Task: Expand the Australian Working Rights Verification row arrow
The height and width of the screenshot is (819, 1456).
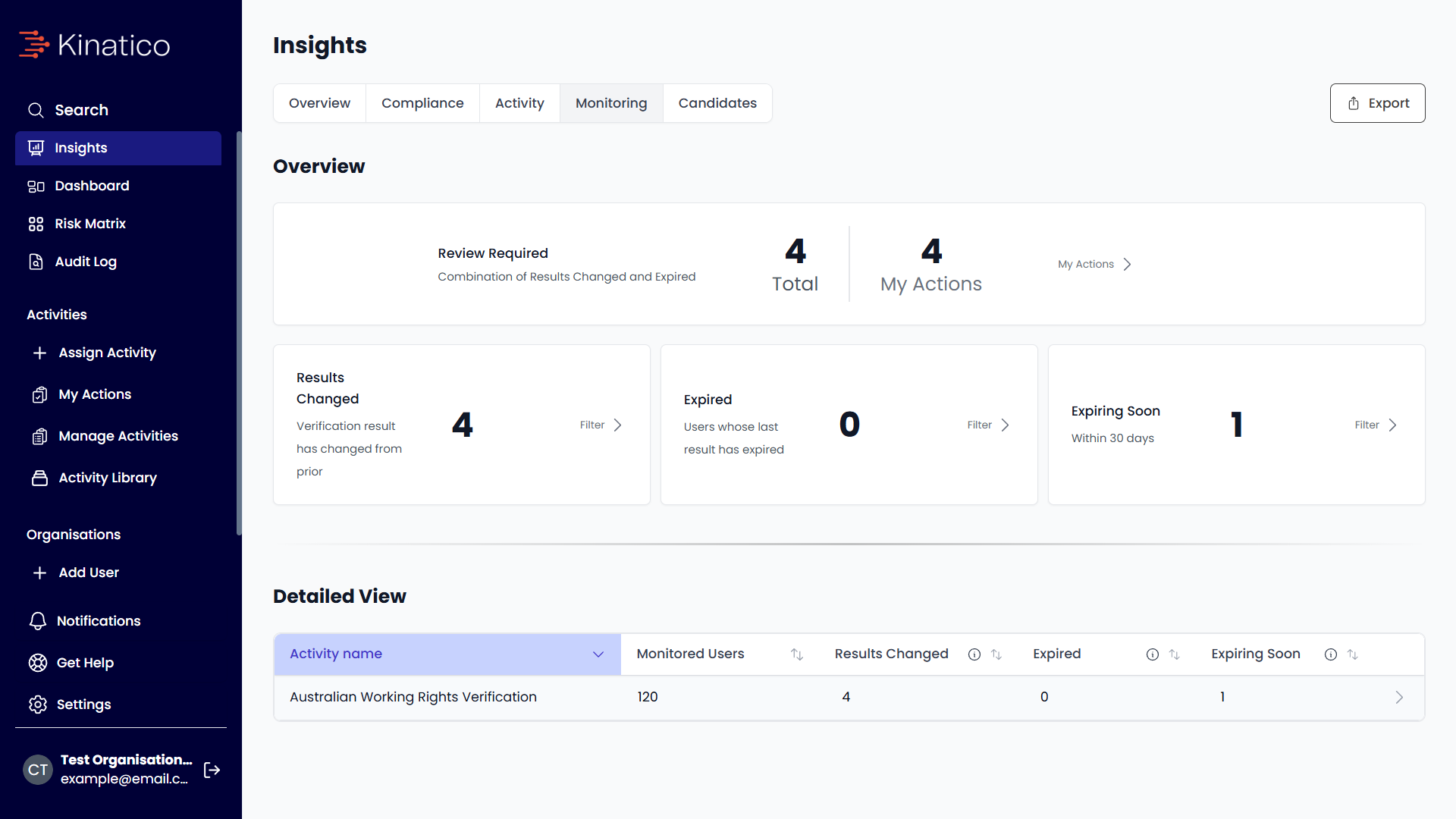Action: point(1399,697)
